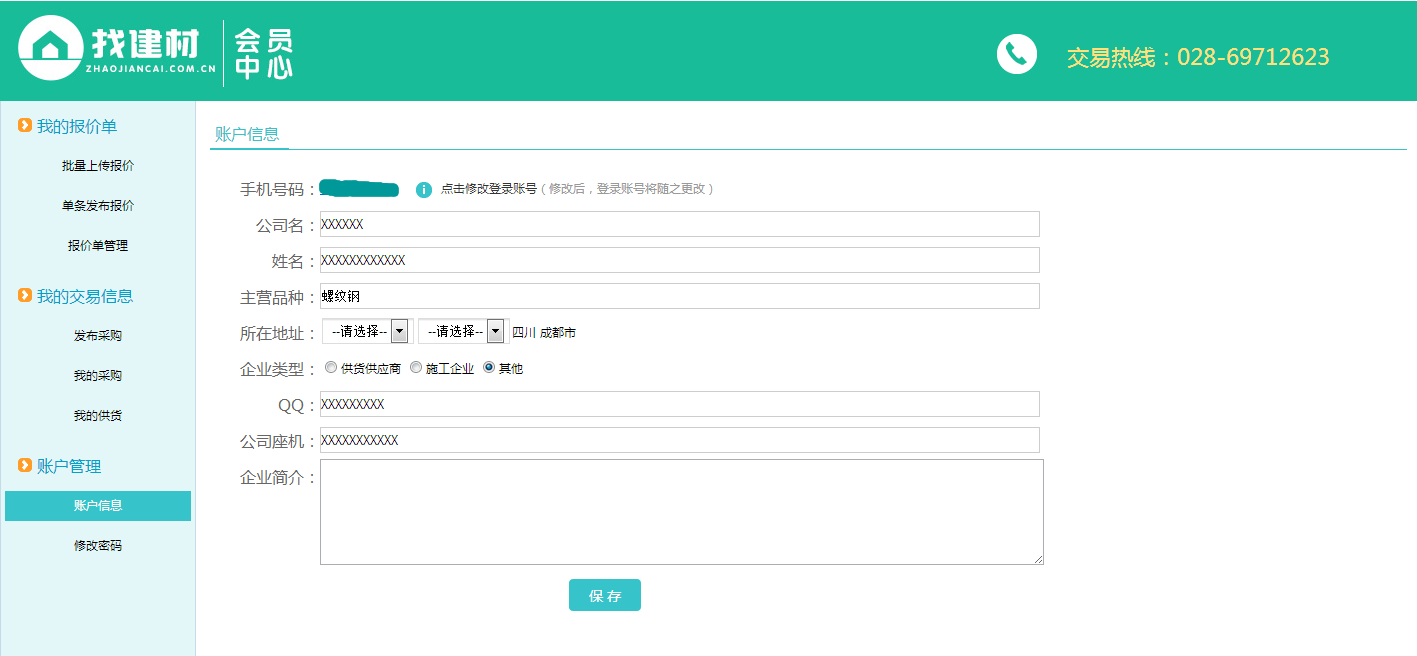The height and width of the screenshot is (656, 1417).
Task: Click the 找建材 house logo icon
Action: pyautogui.click(x=50, y=48)
